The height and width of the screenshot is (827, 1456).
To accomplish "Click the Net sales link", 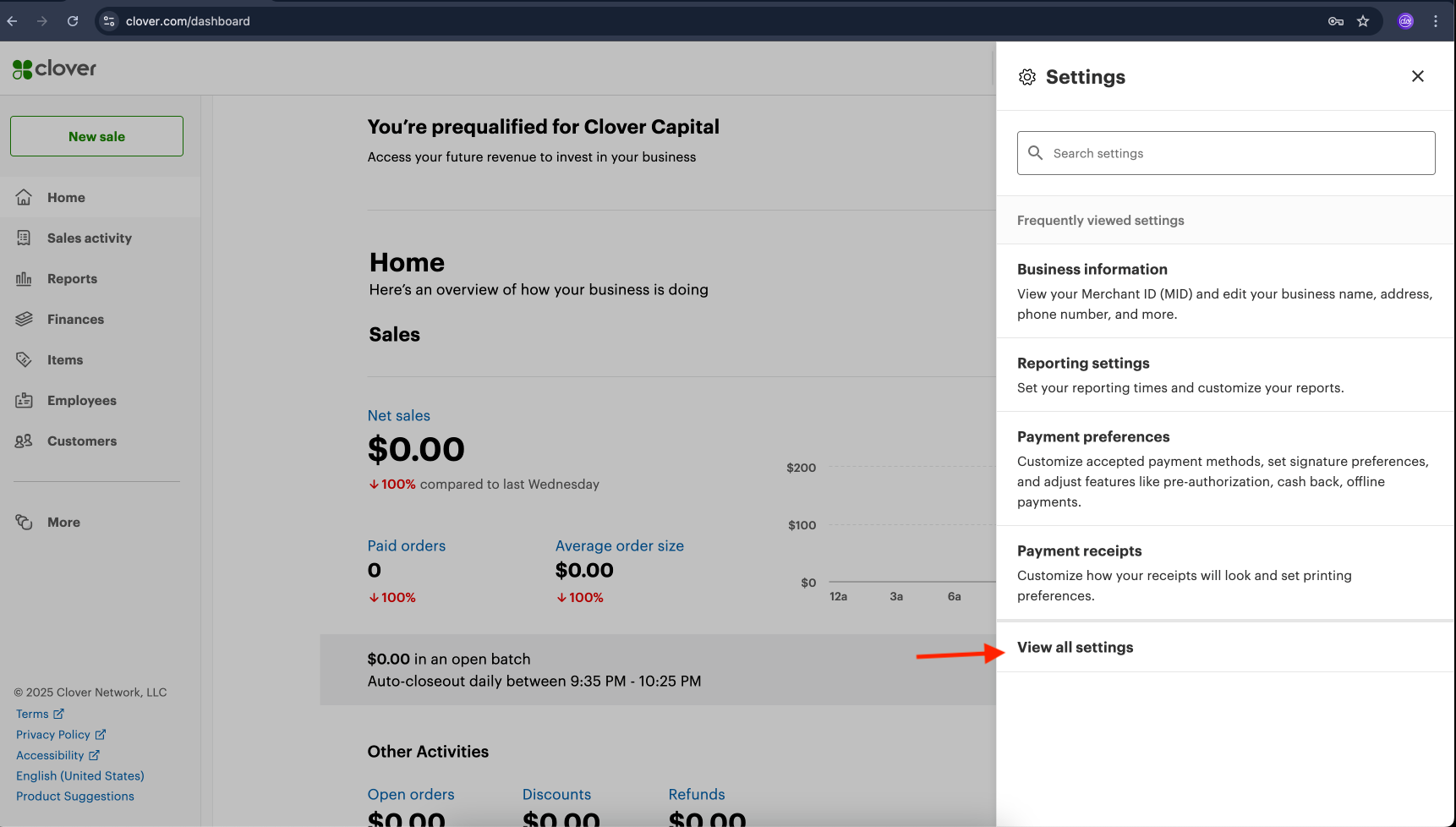I will [x=398, y=415].
